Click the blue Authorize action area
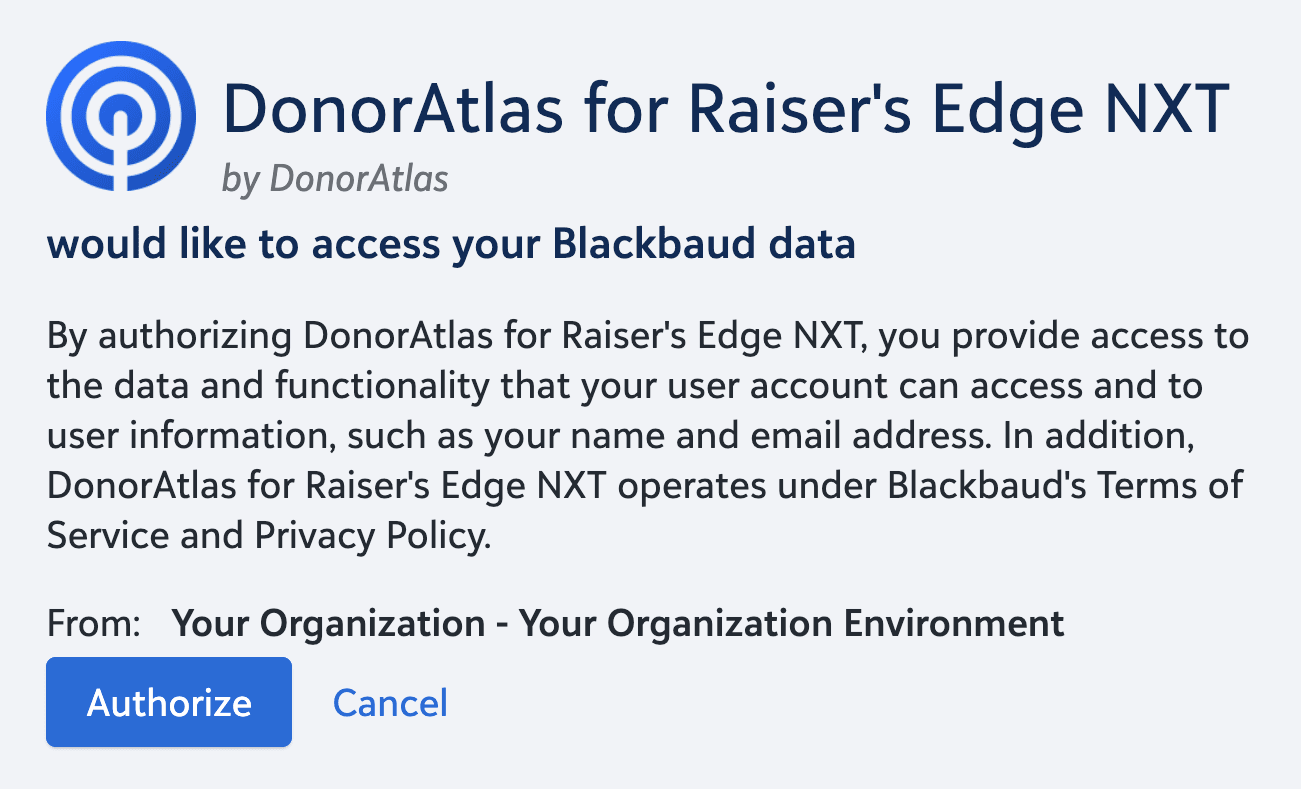This screenshot has width=1301, height=789. tap(168, 702)
